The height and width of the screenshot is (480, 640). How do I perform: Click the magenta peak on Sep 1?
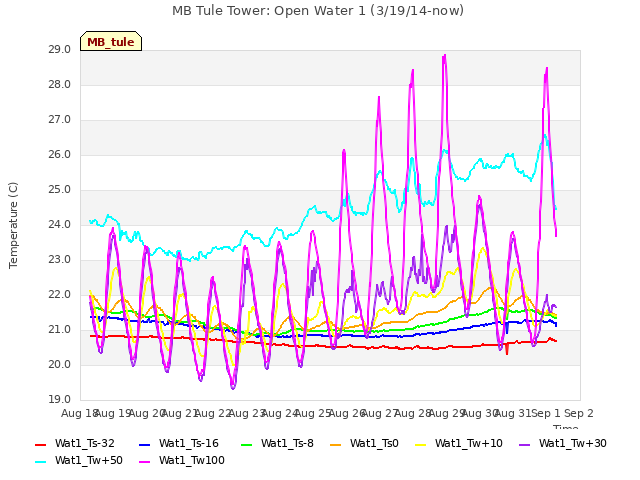[547, 69]
